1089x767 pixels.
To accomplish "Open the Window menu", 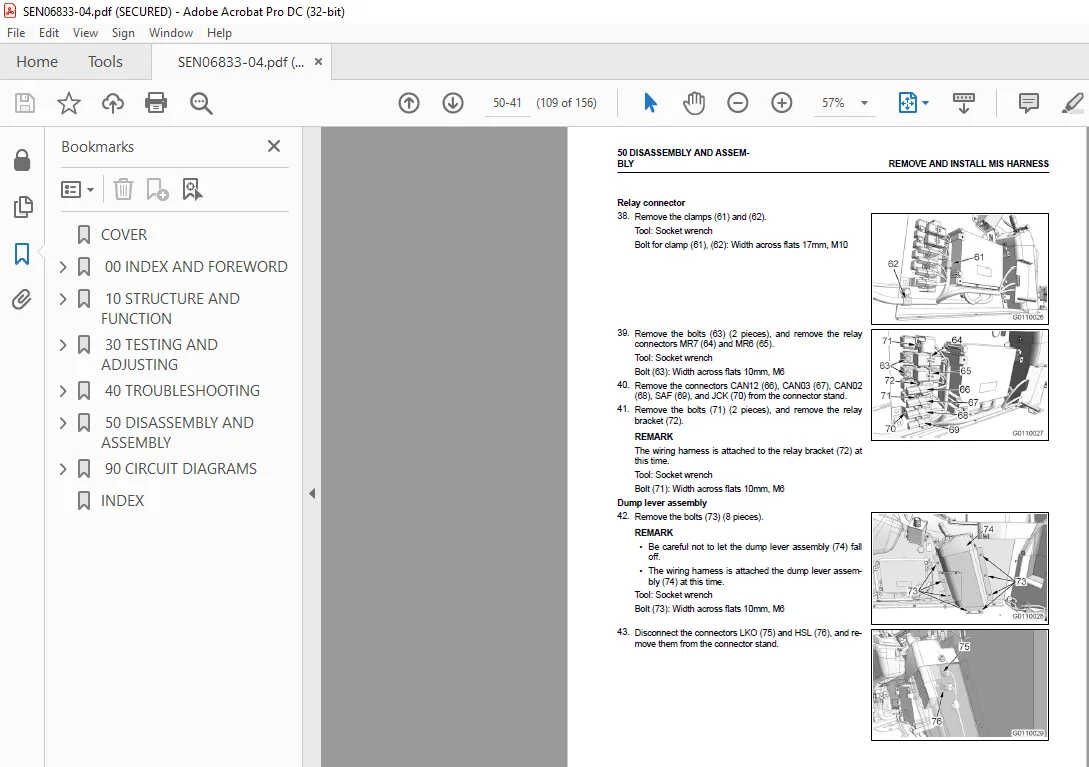I will pos(171,33).
